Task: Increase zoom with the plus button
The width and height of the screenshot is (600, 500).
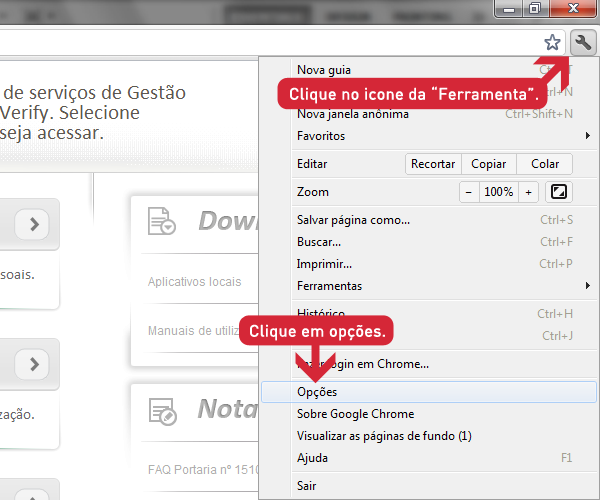Action: coord(528,191)
